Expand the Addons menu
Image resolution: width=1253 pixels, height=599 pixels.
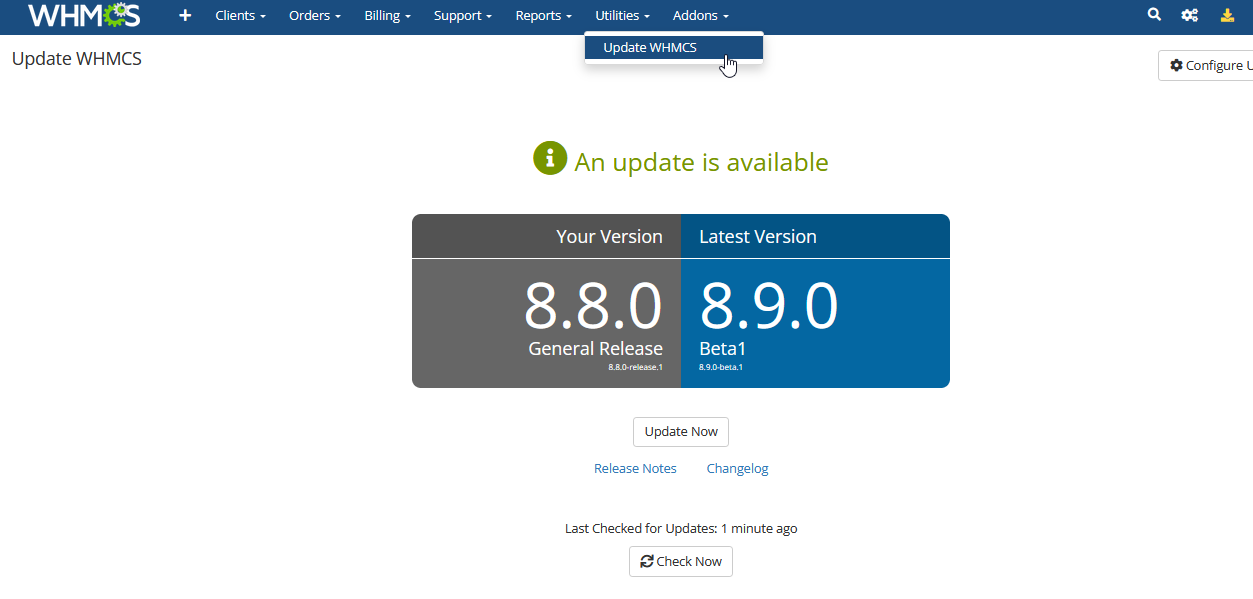coord(701,16)
